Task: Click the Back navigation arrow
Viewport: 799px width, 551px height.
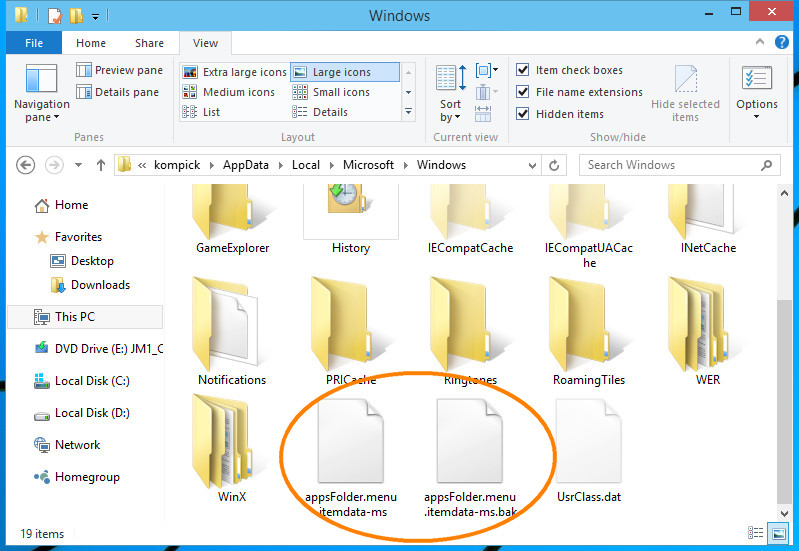Action: 25,165
